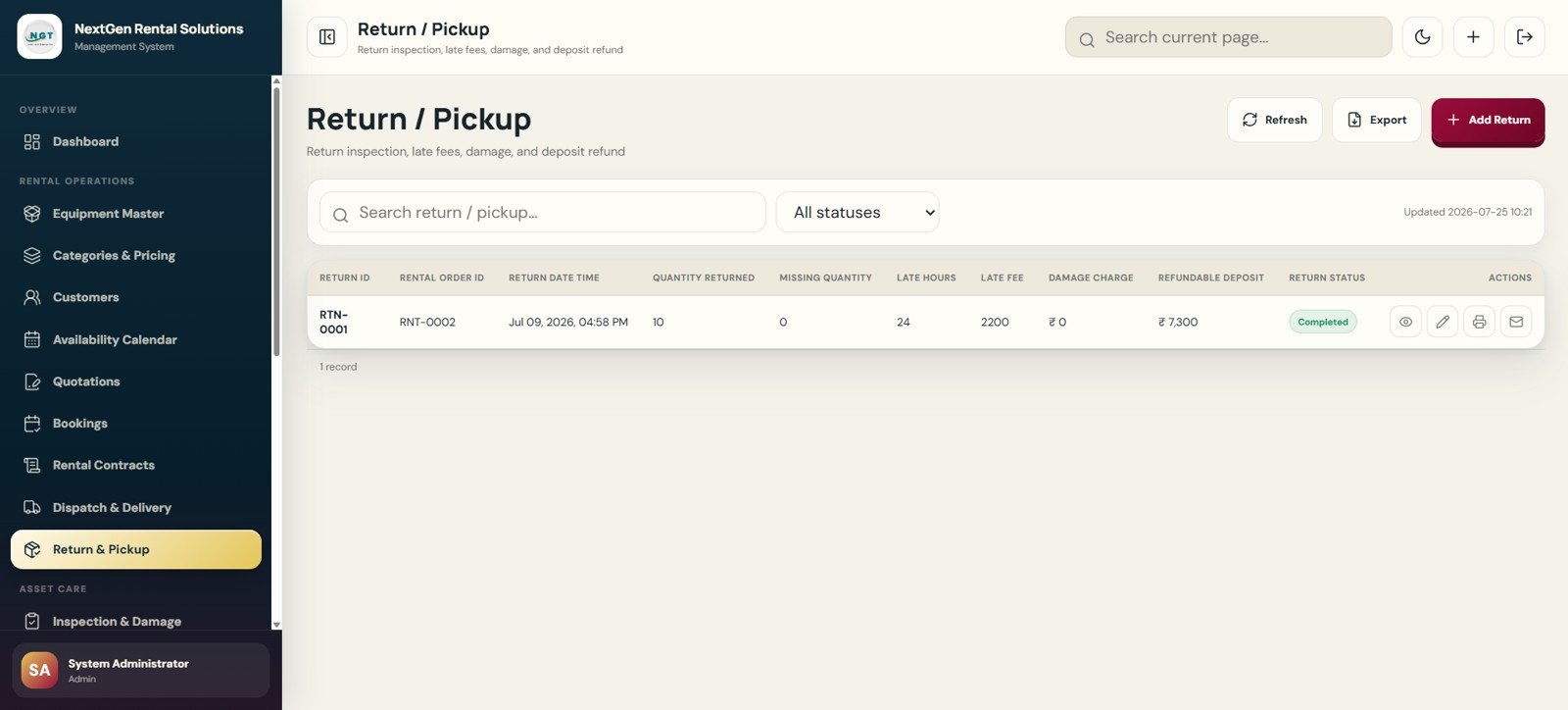Click rental order RNT-0002 cell
Screen dimensions: 1568x710
pyautogui.click(x=427, y=322)
